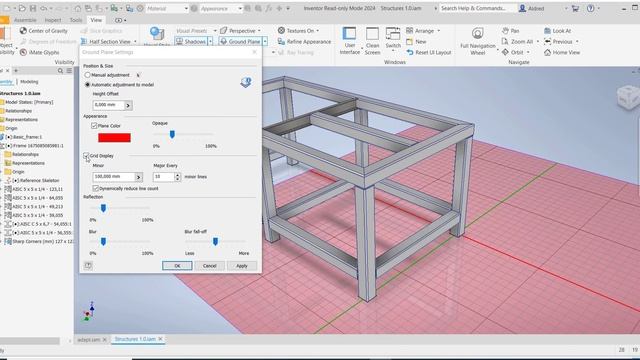Select Manual adjustment radio button
The image size is (640, 360).
87,75
